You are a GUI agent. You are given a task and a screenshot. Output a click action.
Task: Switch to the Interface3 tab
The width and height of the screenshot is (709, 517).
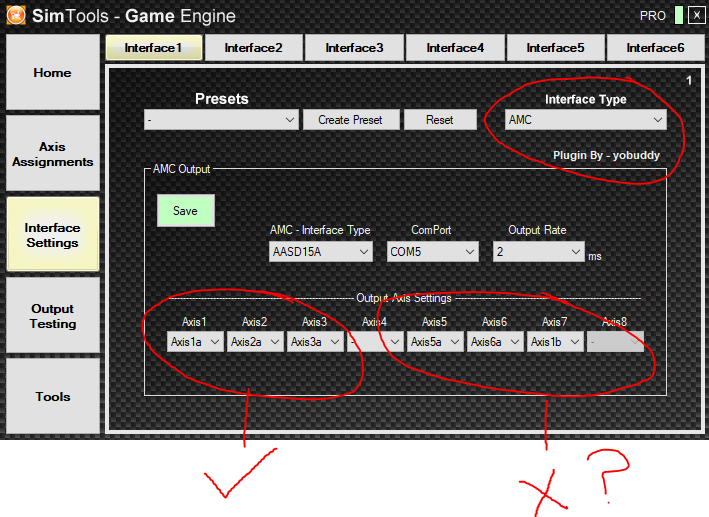point(354,47)
